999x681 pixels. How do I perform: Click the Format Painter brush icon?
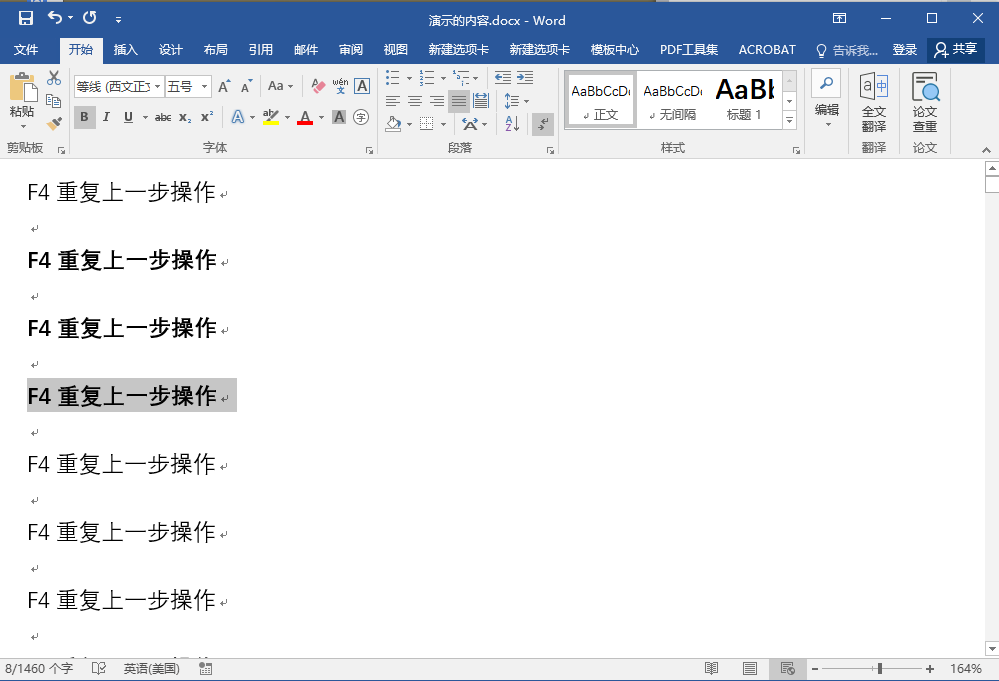coord(54,124)
